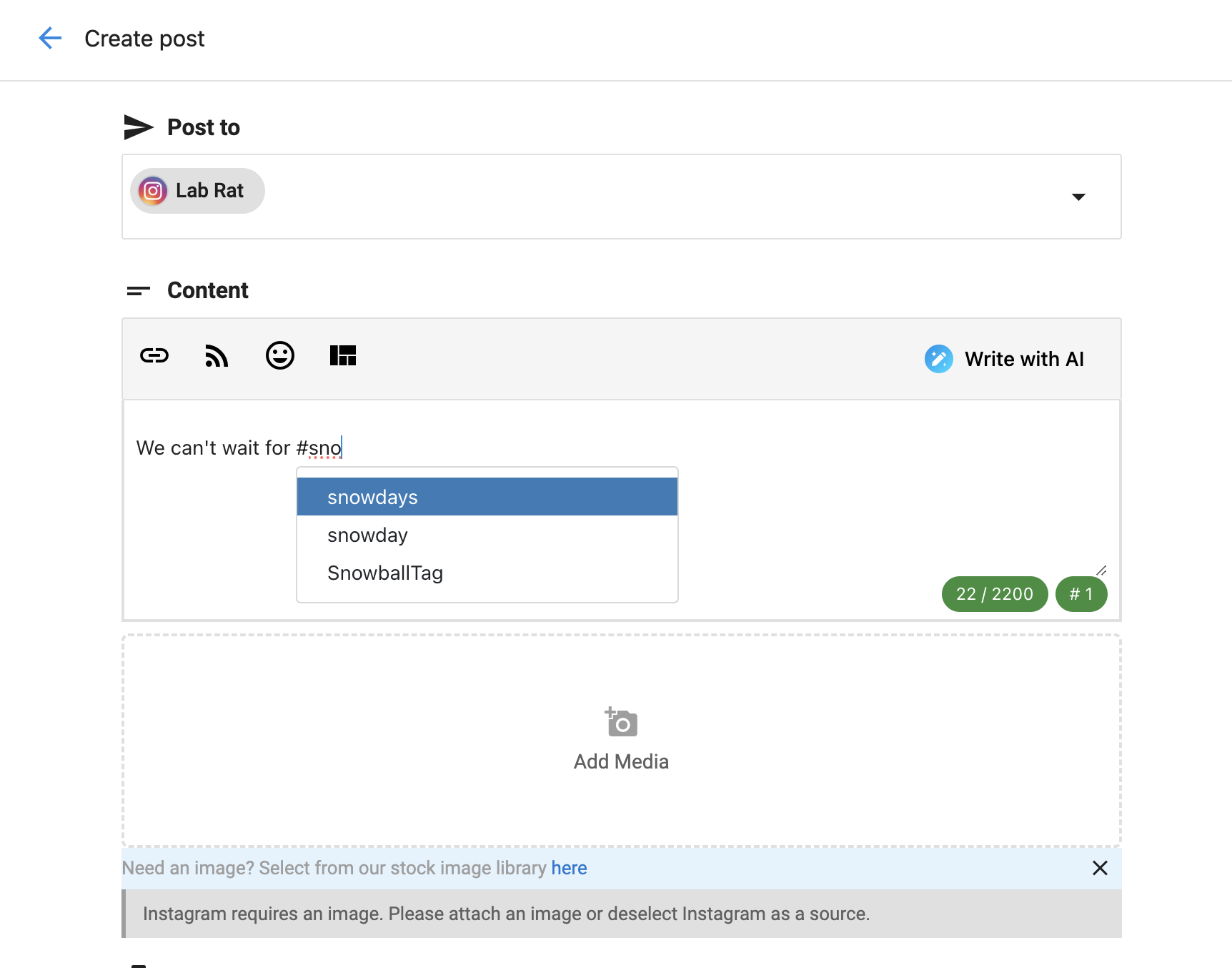Click the content layout grid icon
Image resolution: width=1232 pixels, height=968 pixels.
(343, 355)
